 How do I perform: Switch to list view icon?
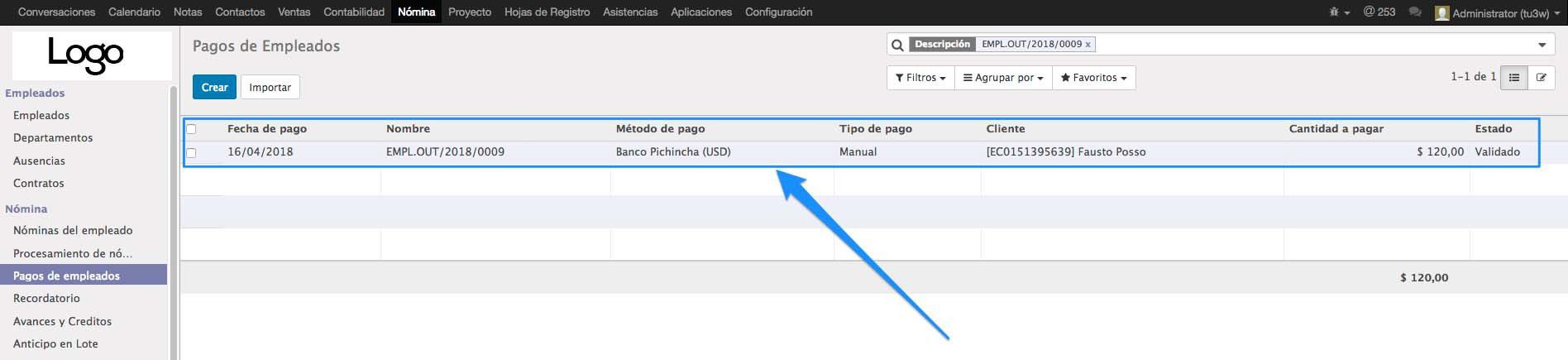tap(1513, 78)
